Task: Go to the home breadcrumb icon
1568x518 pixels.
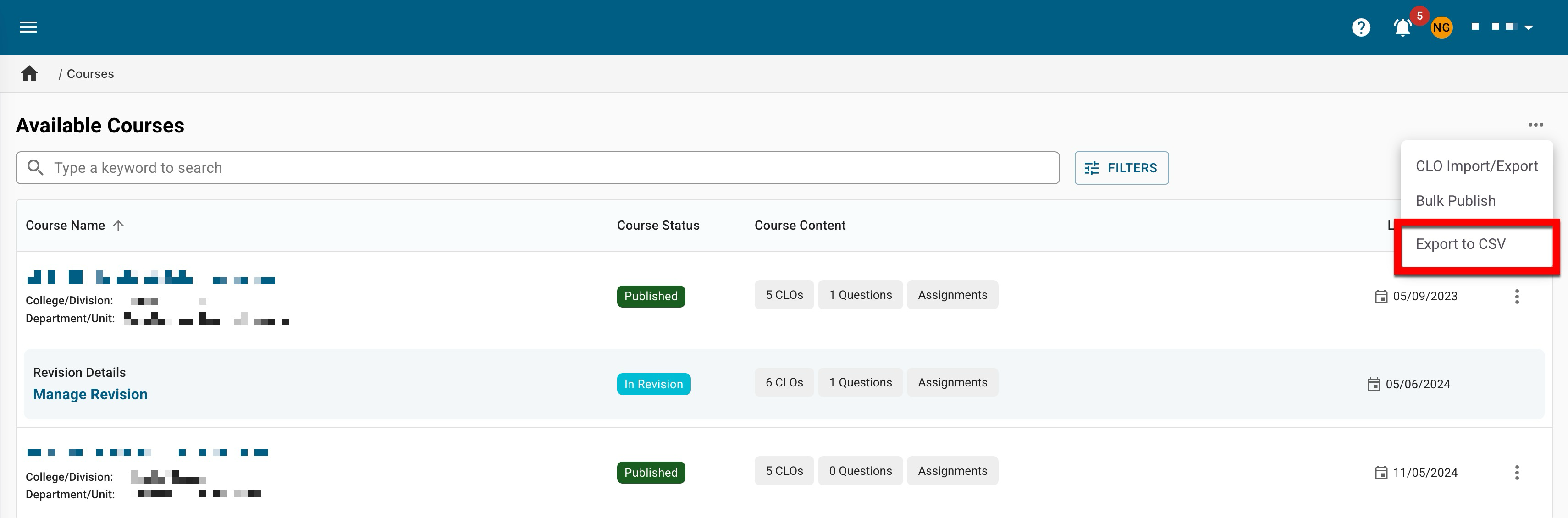Action: 29,74
